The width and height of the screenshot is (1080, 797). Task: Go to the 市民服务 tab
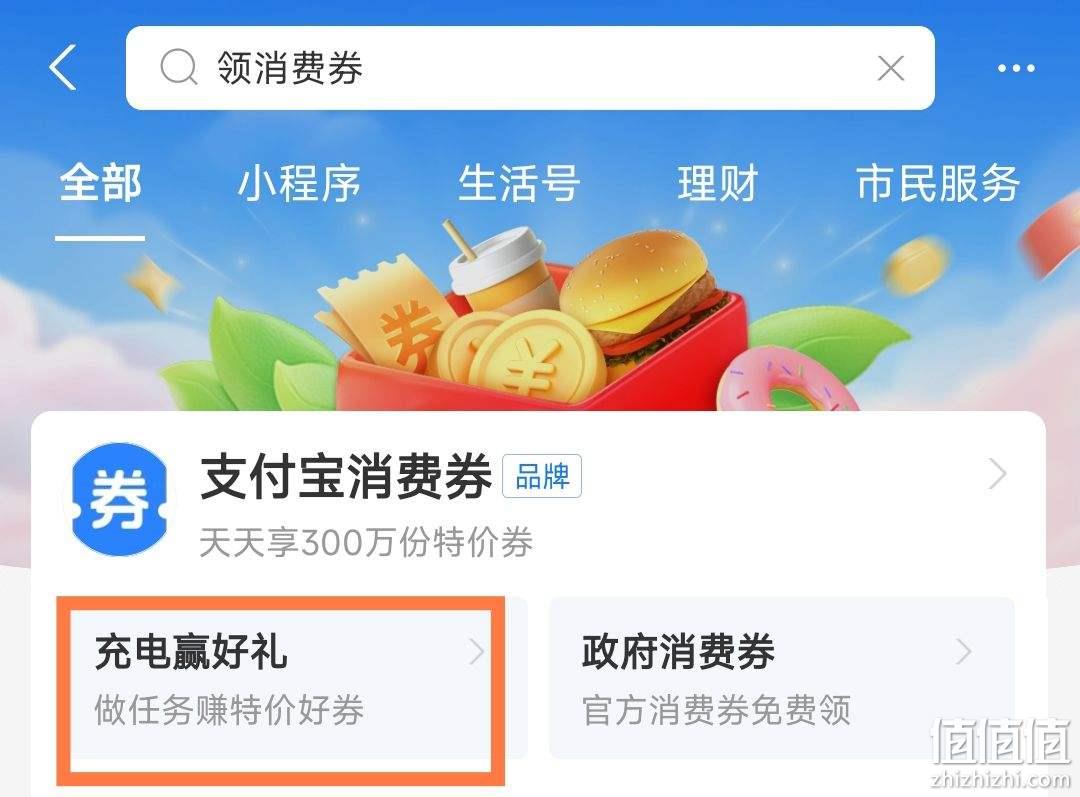938,183
